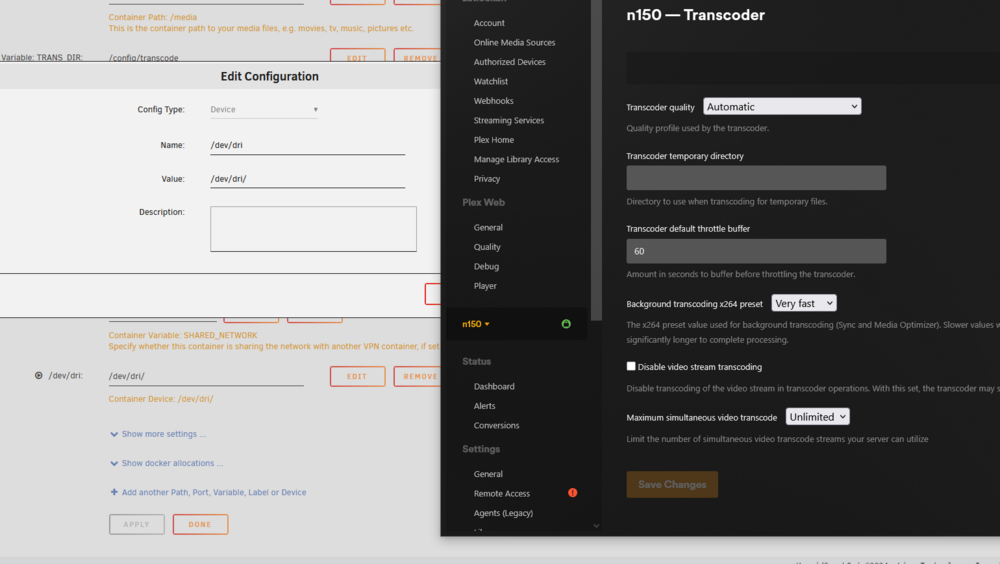Open server Settings General
The height and width of the screenshot is (564, 1000).
coord(488,474)
